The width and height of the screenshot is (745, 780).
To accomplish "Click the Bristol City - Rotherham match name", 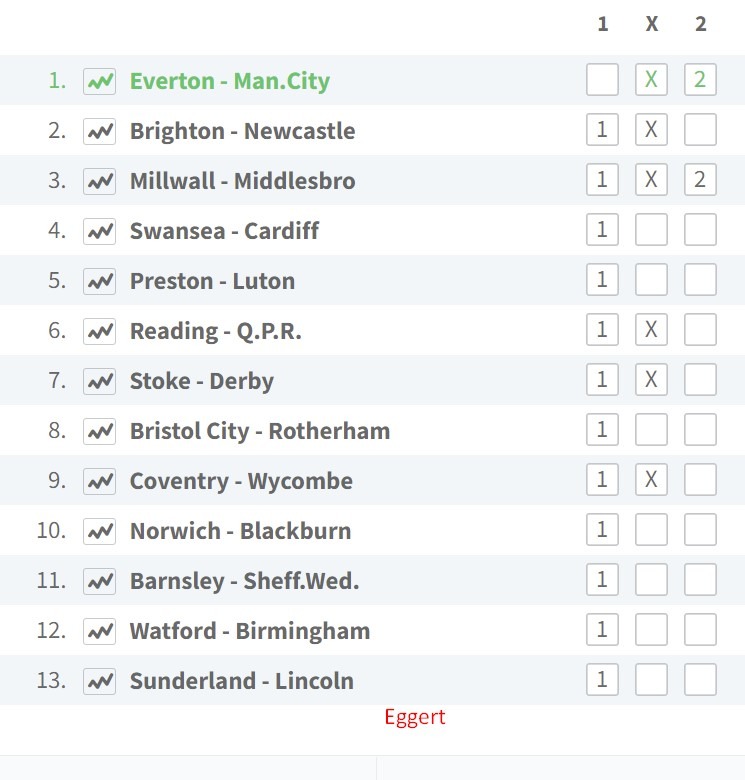I will click(x=260, y=431).
